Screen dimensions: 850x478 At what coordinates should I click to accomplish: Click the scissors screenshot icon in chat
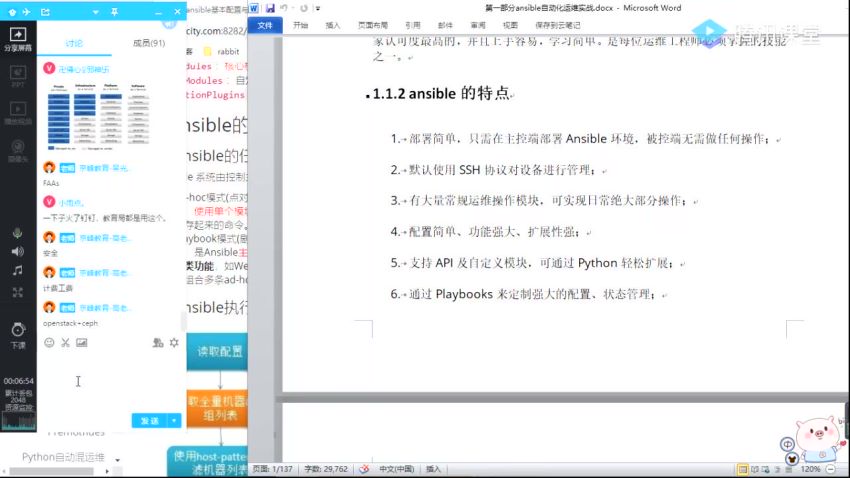(66, 343)
